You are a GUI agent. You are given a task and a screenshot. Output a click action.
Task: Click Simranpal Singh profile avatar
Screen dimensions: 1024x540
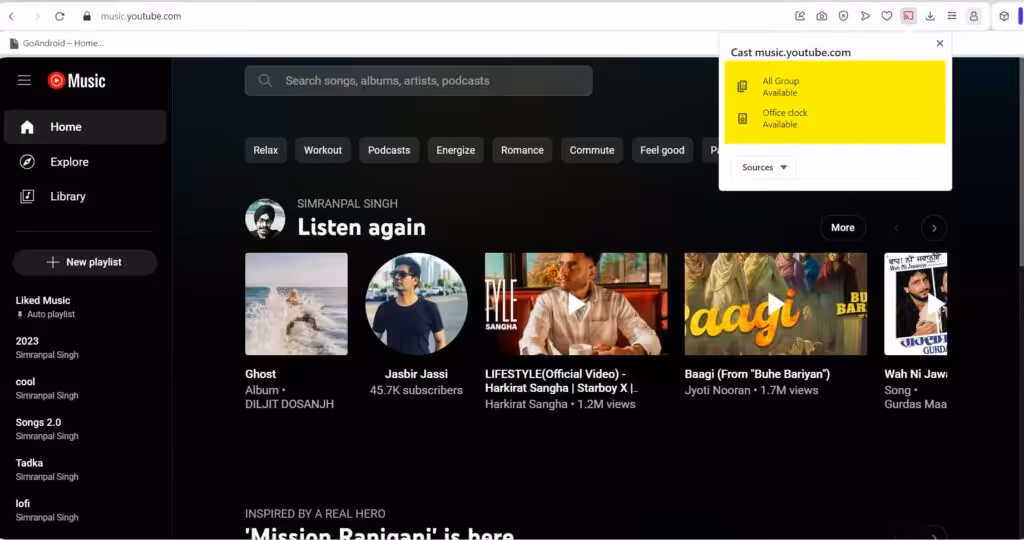coord(265,219)
